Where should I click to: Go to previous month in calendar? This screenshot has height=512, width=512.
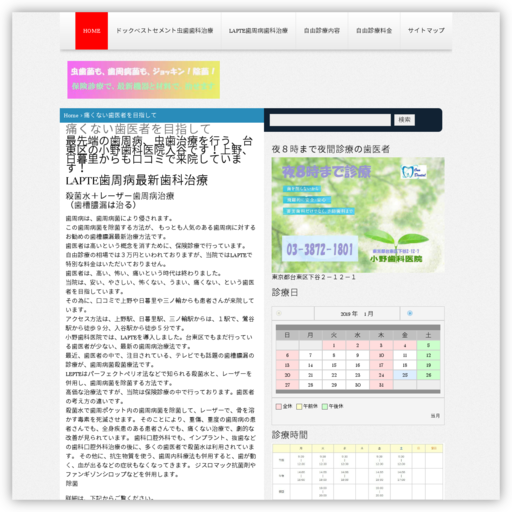tap(279, 313)
